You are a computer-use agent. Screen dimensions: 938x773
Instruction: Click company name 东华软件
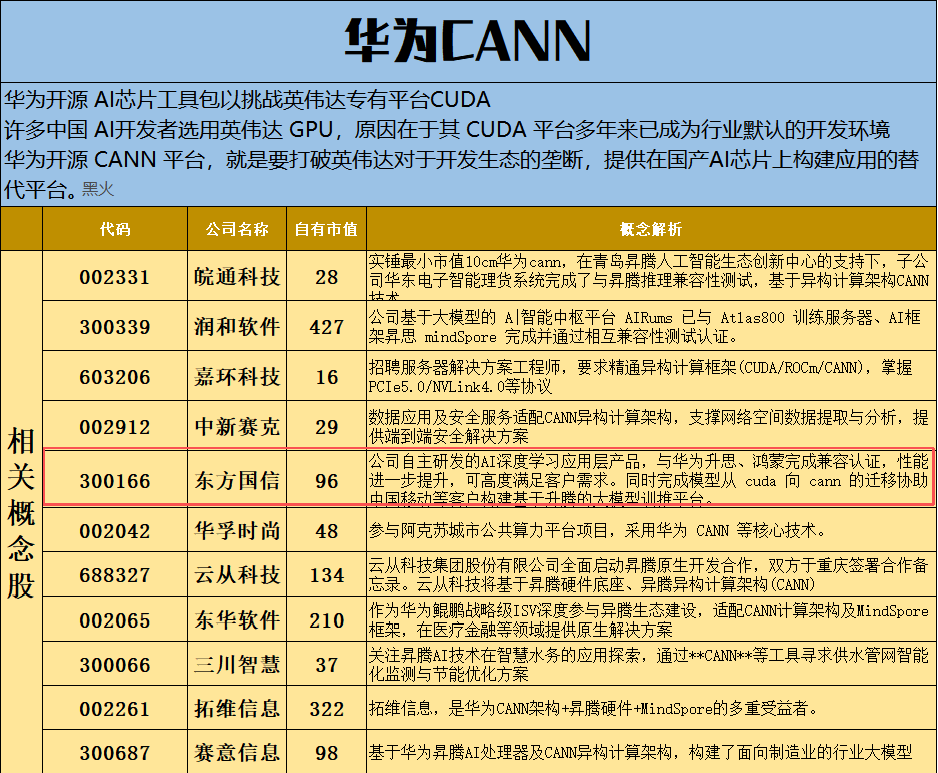(x=237, y=620)
